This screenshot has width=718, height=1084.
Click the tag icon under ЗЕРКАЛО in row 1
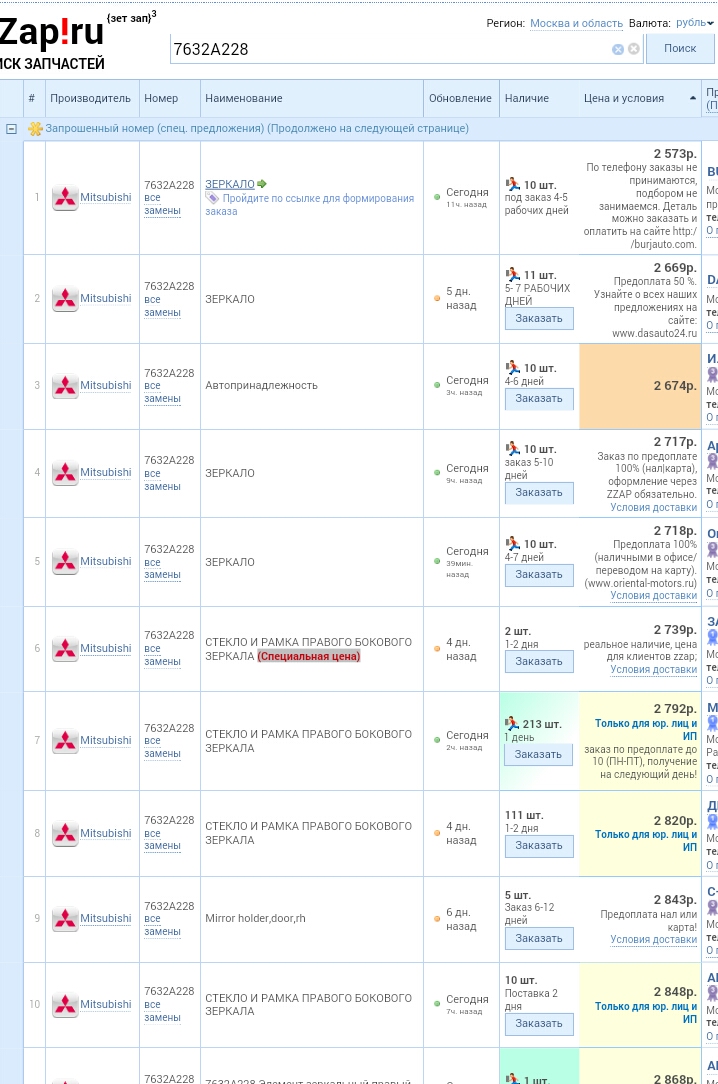click(x=211, y=198)
